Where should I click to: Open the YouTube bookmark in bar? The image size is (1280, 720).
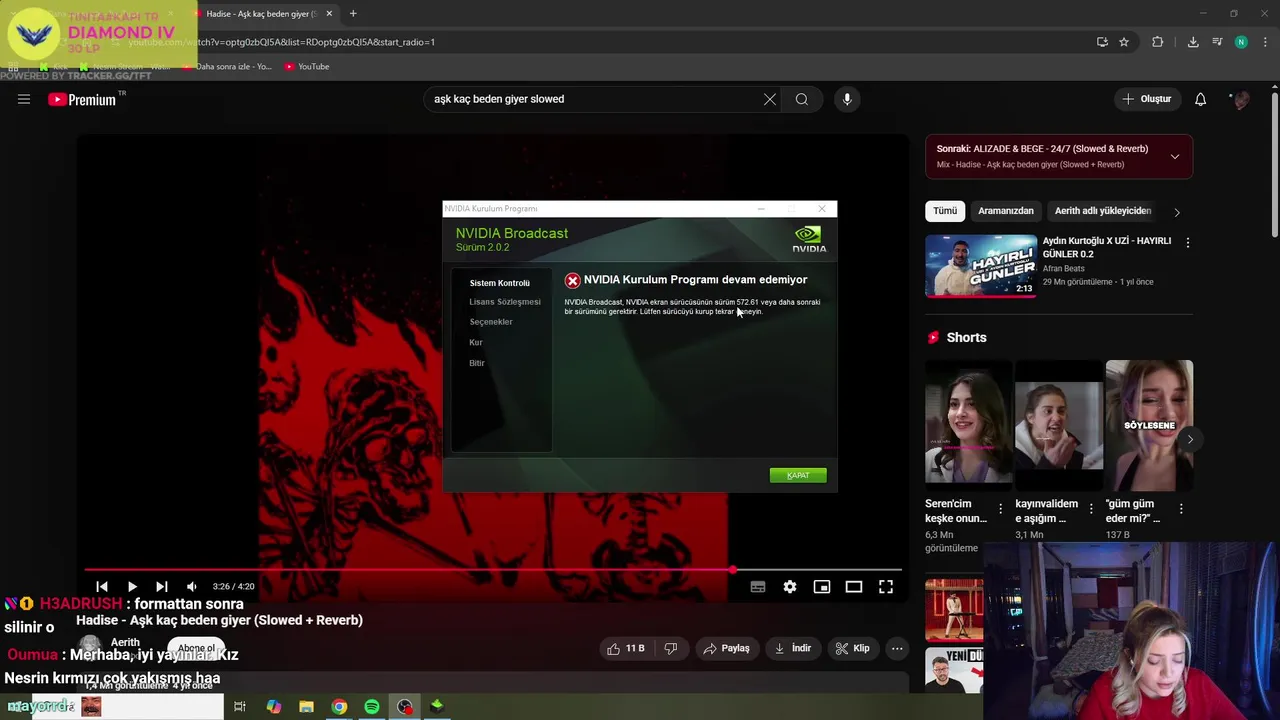tap(306, 67)
